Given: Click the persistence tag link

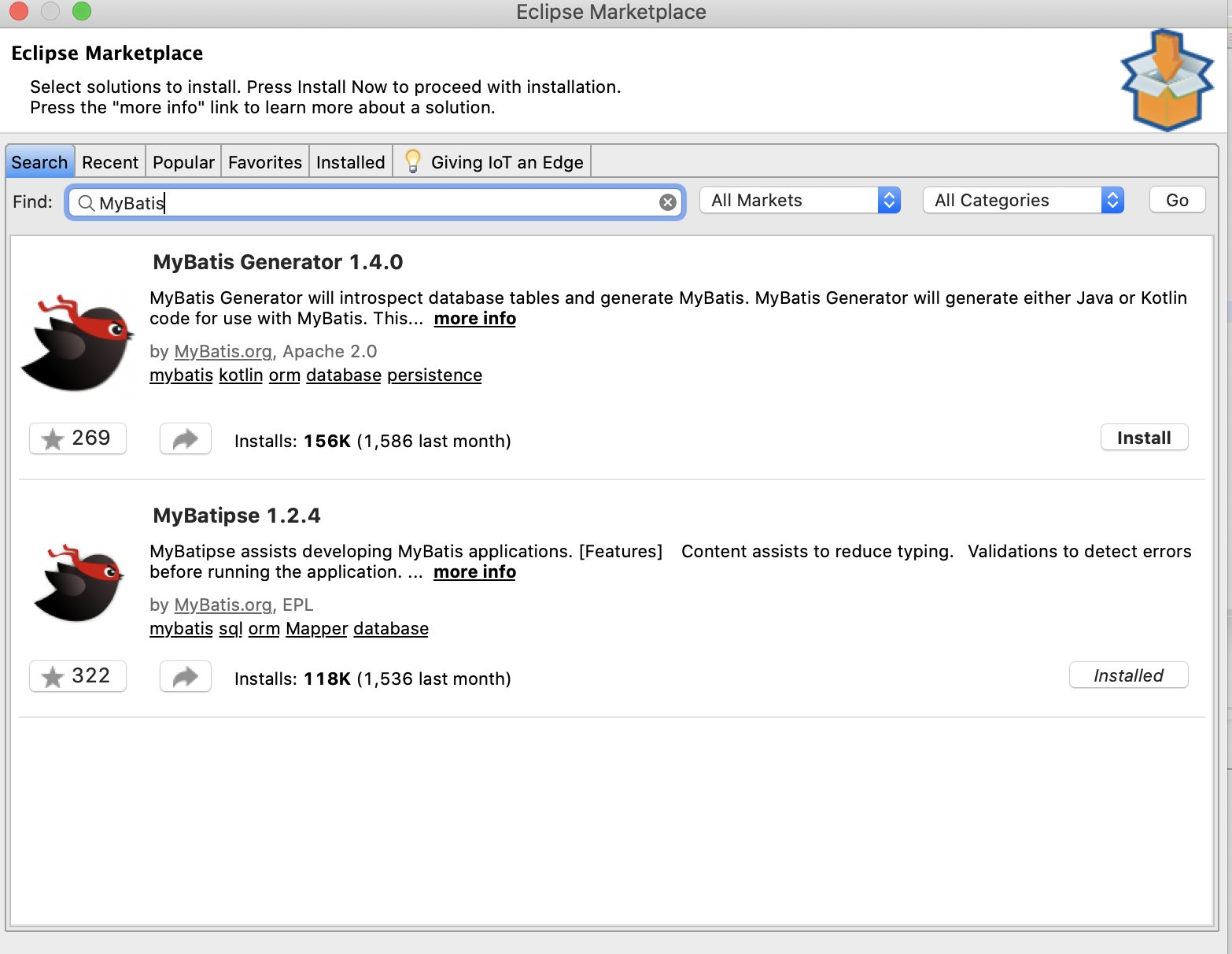Looking at the screenshot, I should pyautogui.click(x=434, y=375).
